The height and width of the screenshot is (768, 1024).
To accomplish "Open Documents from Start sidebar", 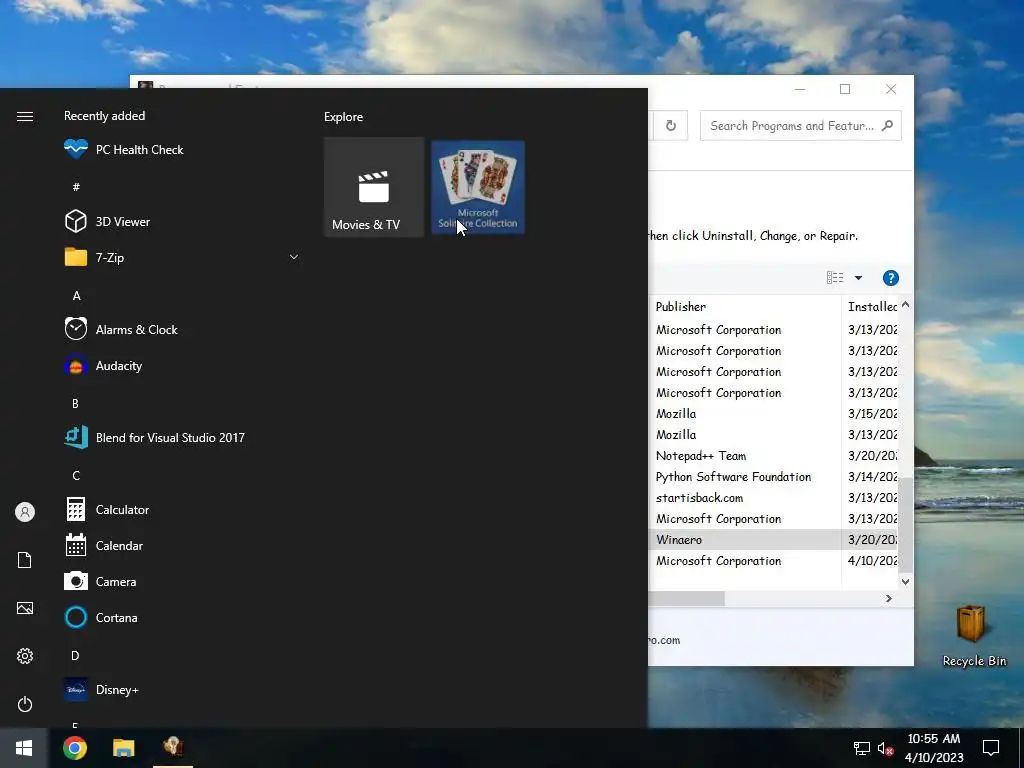I will tap(25, 560).
